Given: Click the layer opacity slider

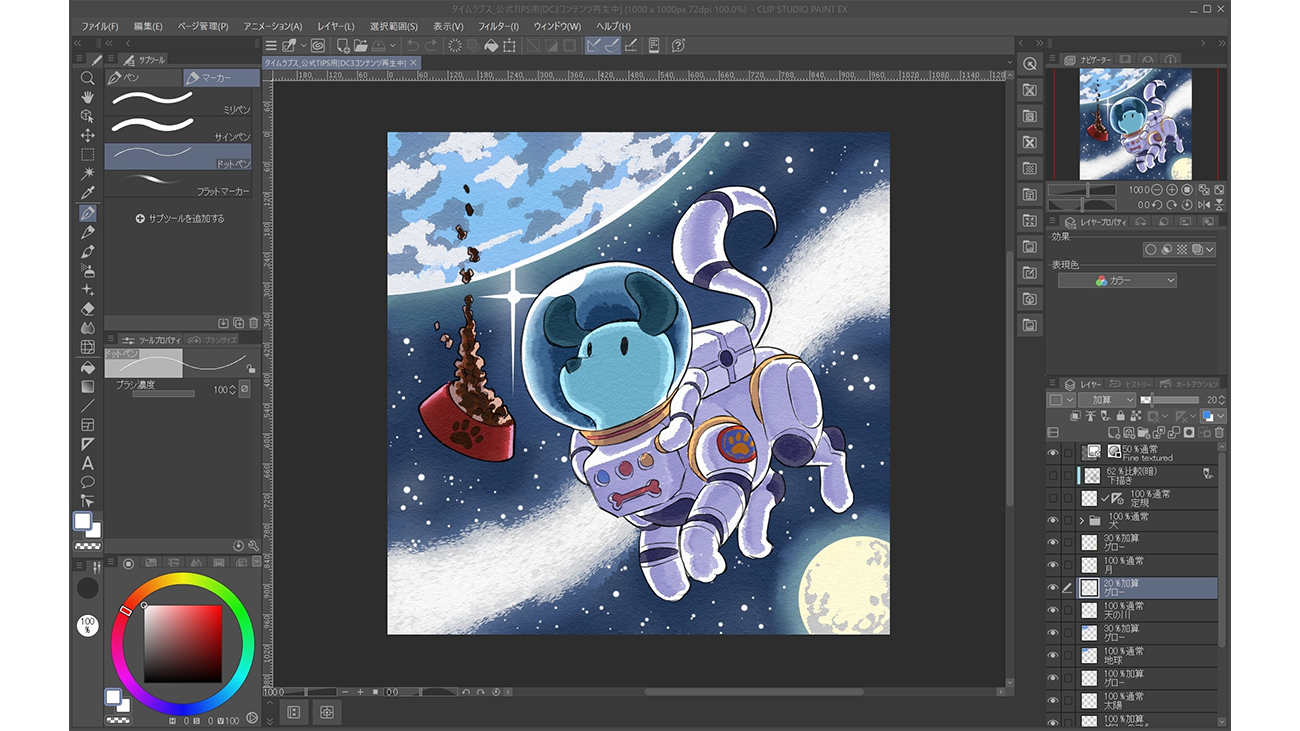Looking at the screenshot, I should click(x=1170, y=400).
